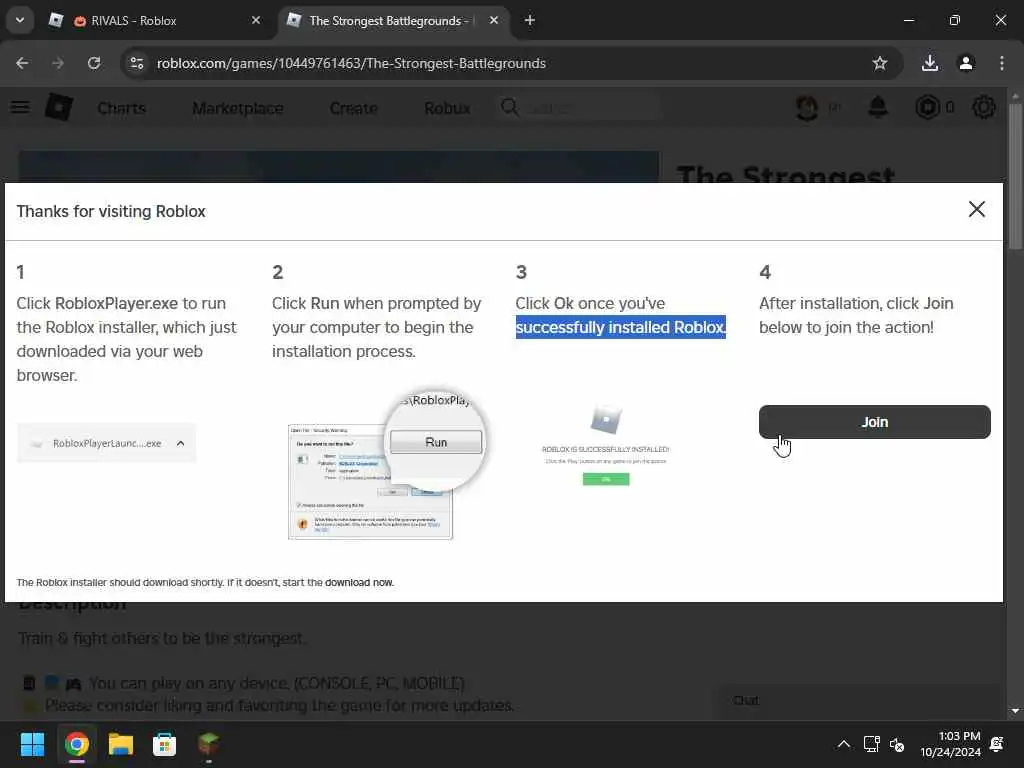Open the Robux balance icon
Screen dimensions: 1024x768
tap(927, 107)
